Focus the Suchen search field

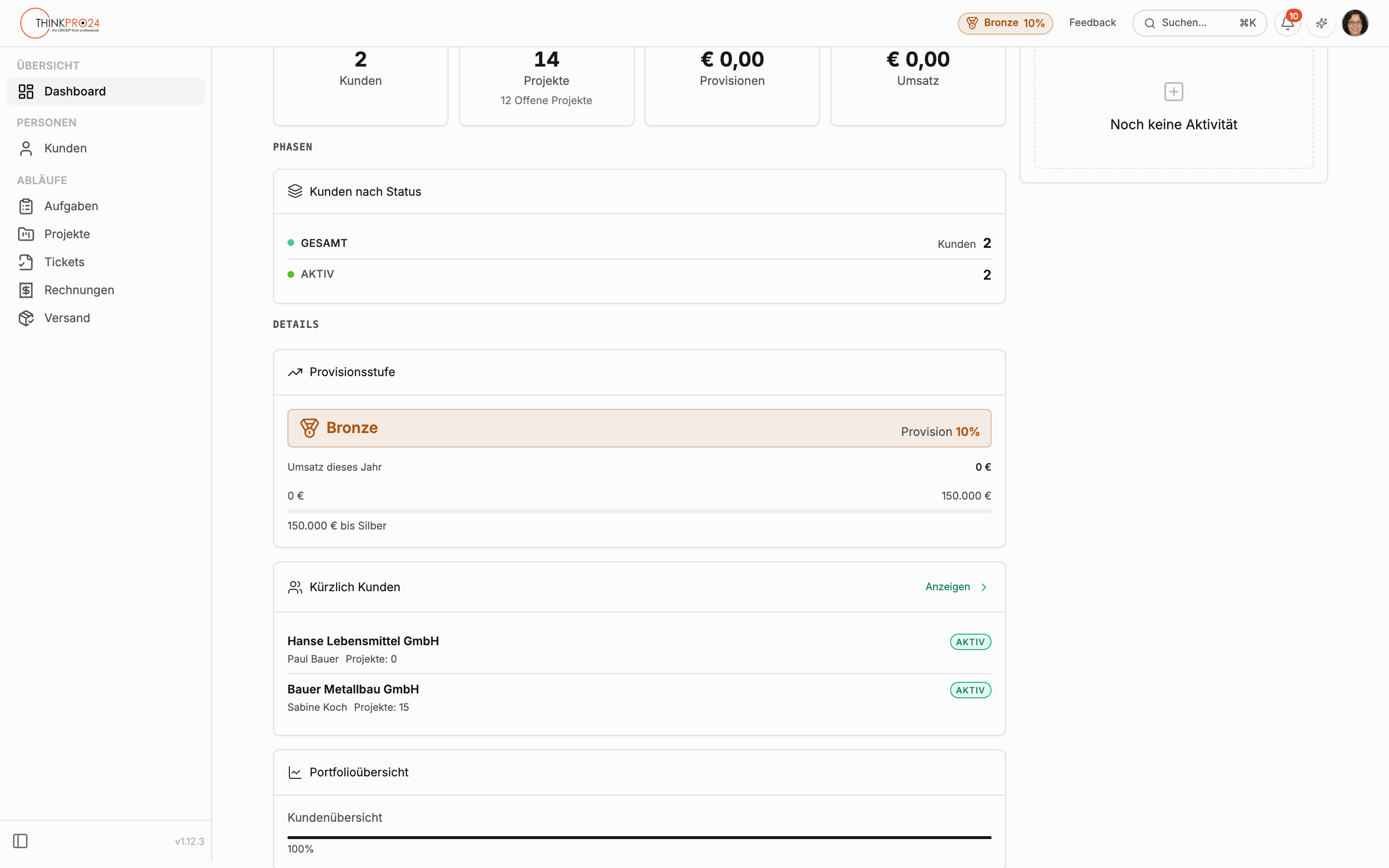tap(1199, 23)
